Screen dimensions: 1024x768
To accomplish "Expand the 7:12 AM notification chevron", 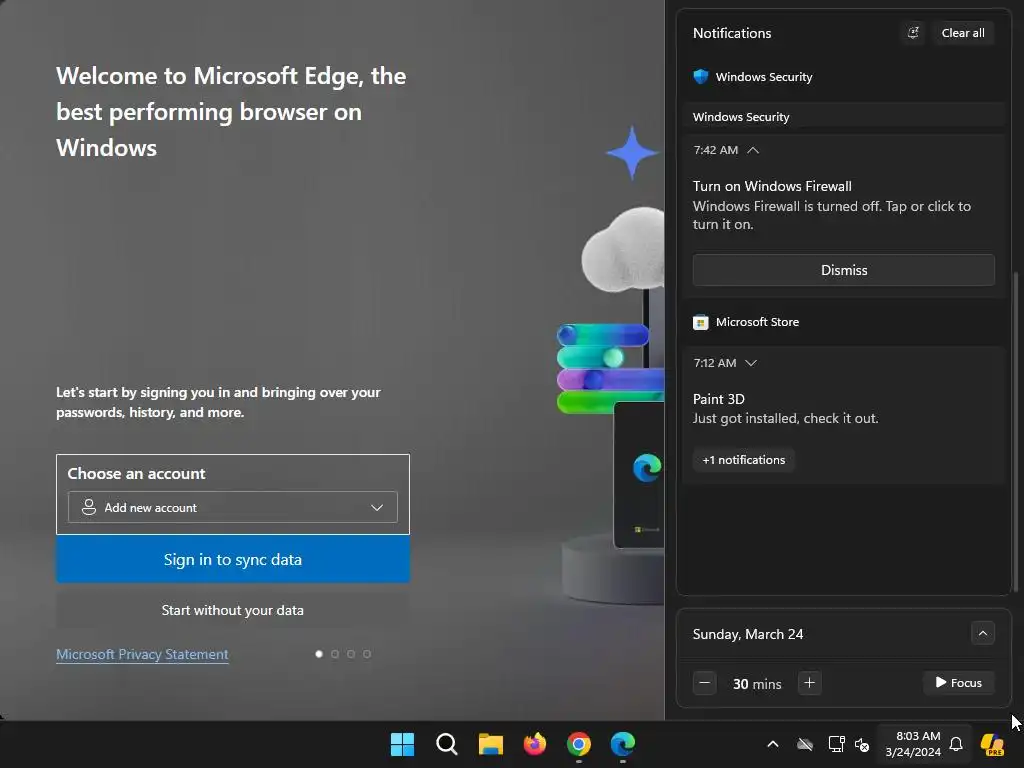I will pos(751,363).
